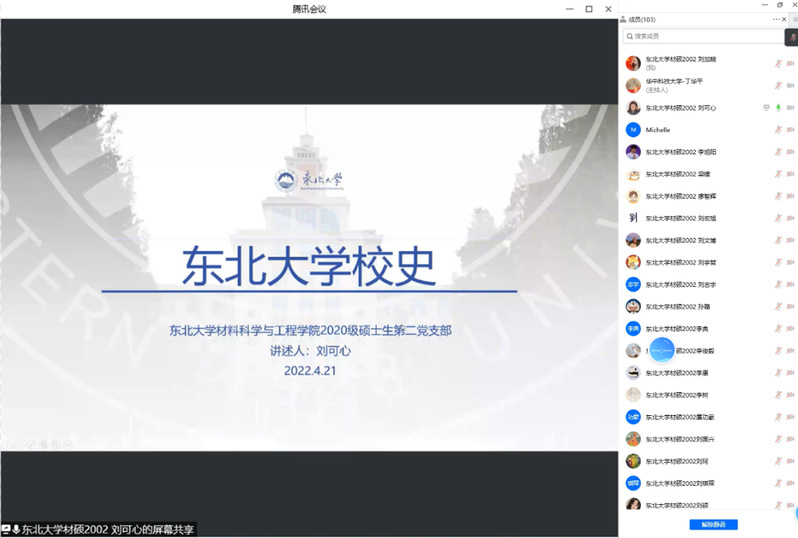This screenshot has width=798, height=538.
Task: Click screen sharing indicator icon next to 刘可心
Action: point(766,107)
